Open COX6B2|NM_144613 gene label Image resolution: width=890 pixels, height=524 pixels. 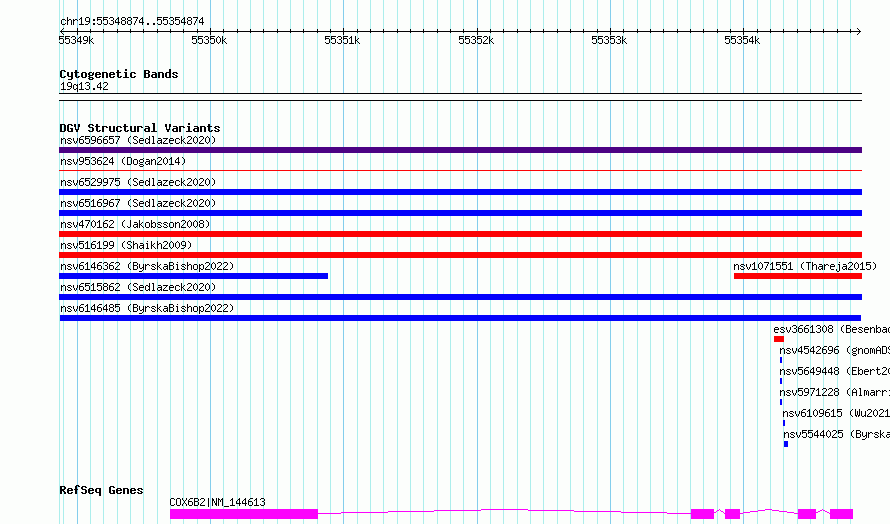pyautogui.click(x=217, y=502)
